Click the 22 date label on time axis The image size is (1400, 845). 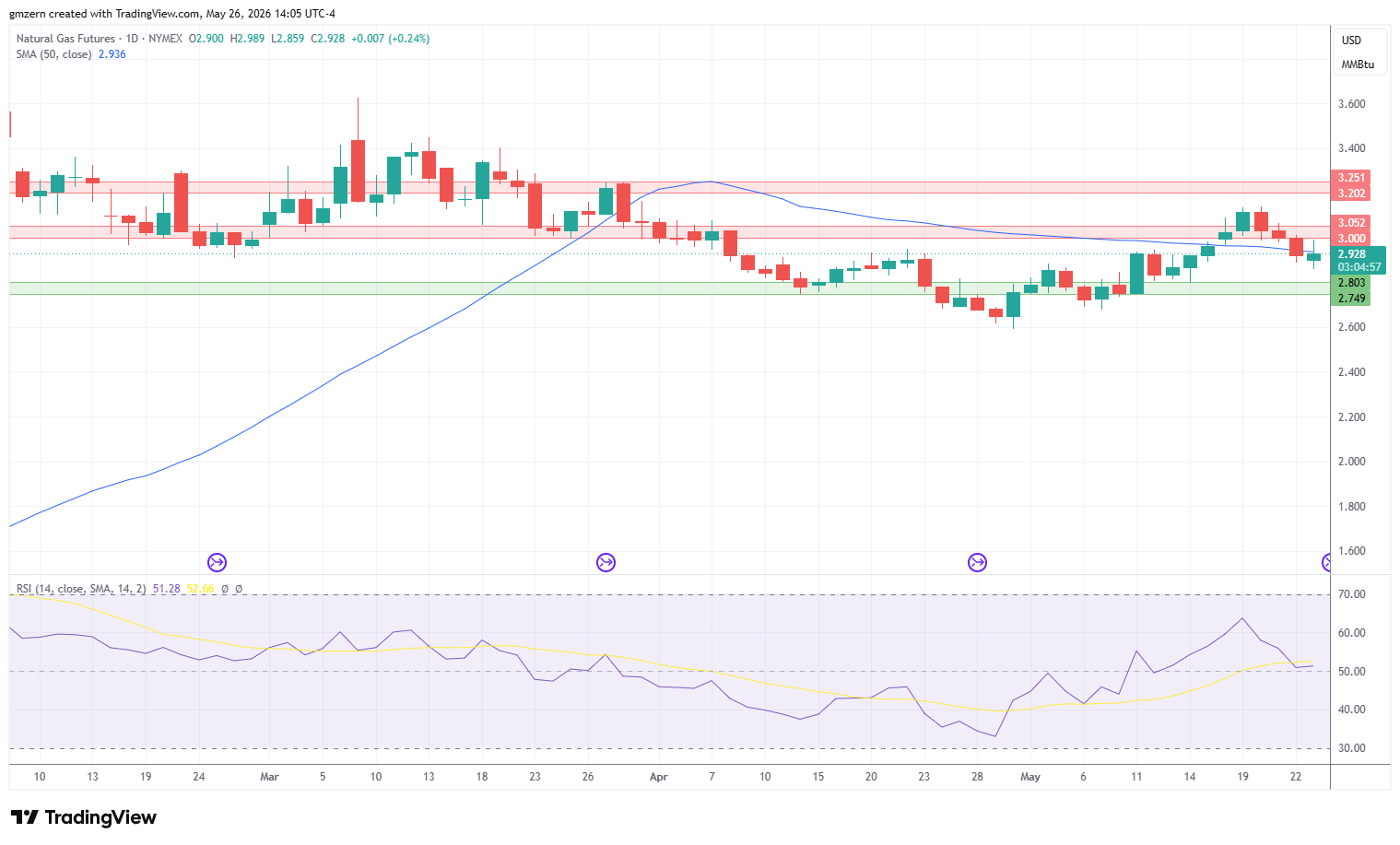click(1296, 777)
